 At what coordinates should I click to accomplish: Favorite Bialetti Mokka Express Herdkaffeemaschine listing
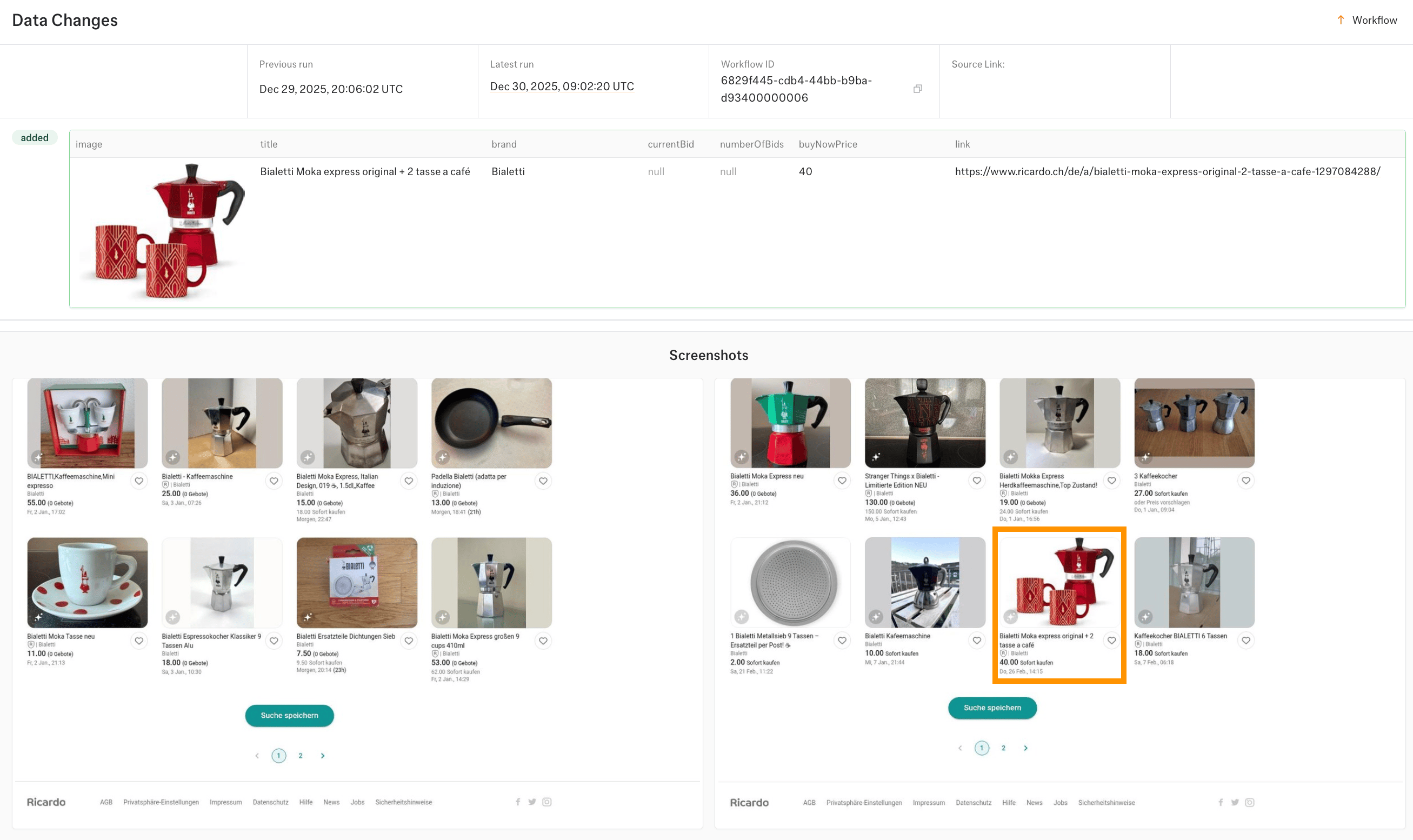coord(1111,481)
